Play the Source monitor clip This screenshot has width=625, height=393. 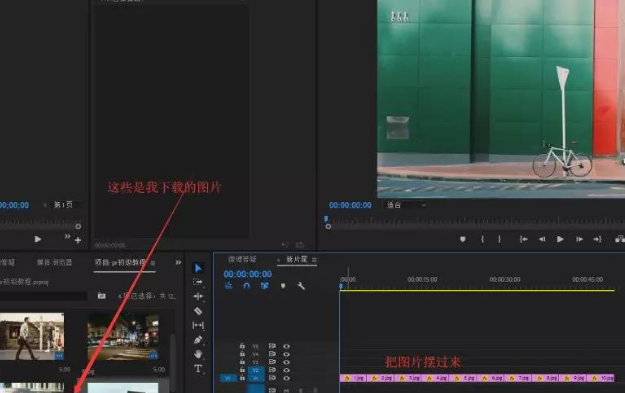(37, 239)
